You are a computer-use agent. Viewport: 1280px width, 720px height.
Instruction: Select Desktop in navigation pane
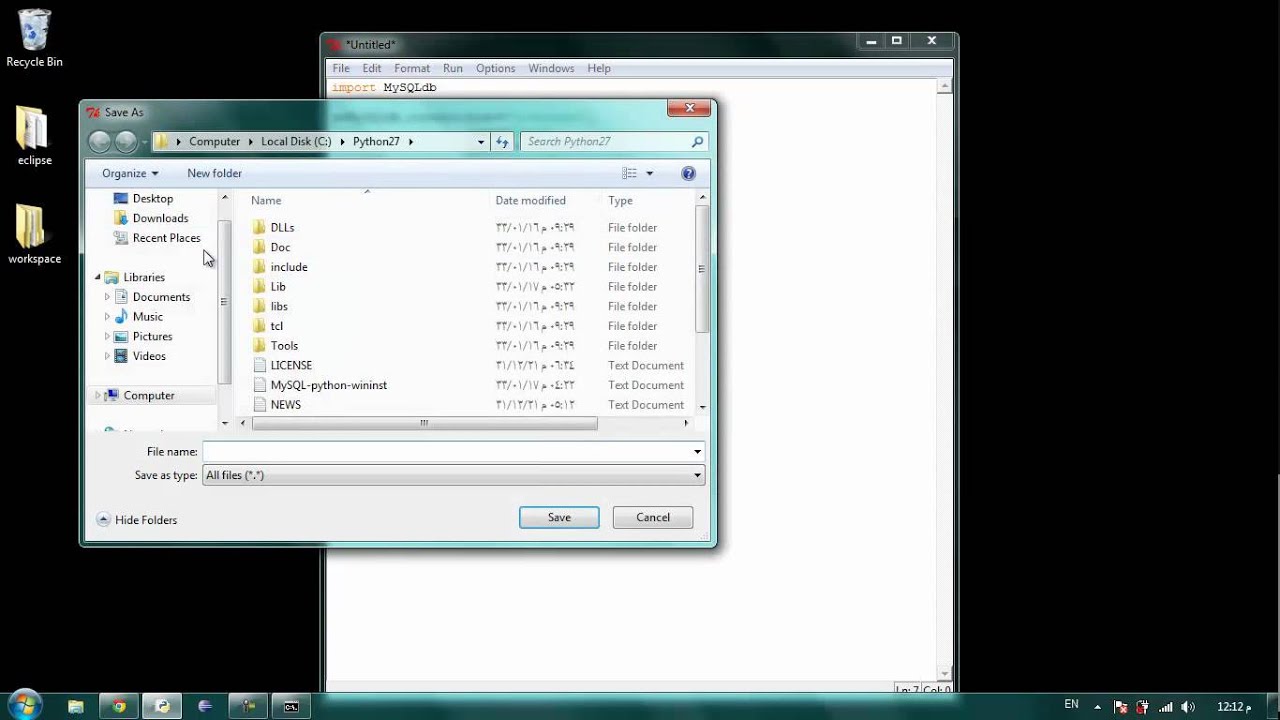(153, 198)
